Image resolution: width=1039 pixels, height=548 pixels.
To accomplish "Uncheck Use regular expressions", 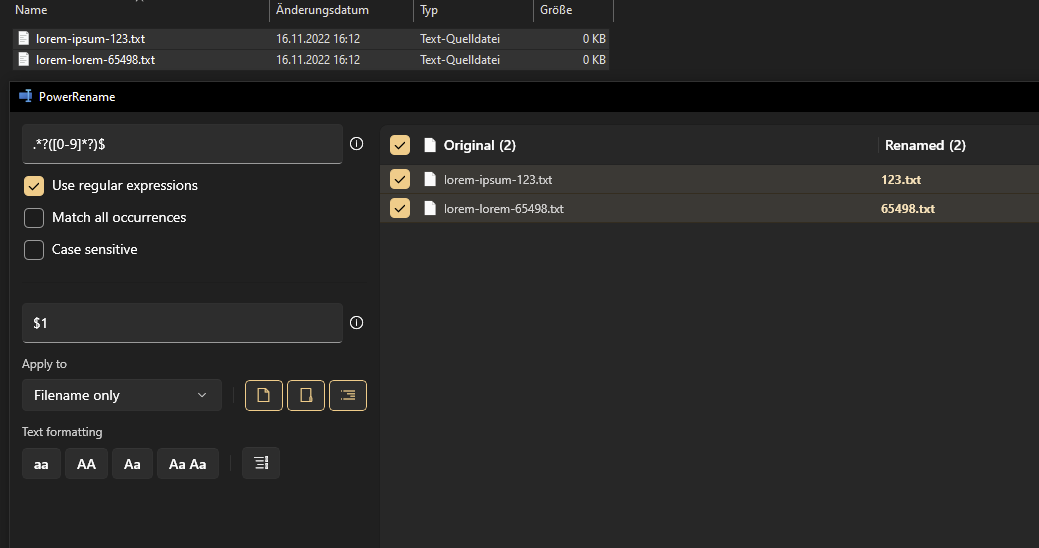I will click(34, 186).
